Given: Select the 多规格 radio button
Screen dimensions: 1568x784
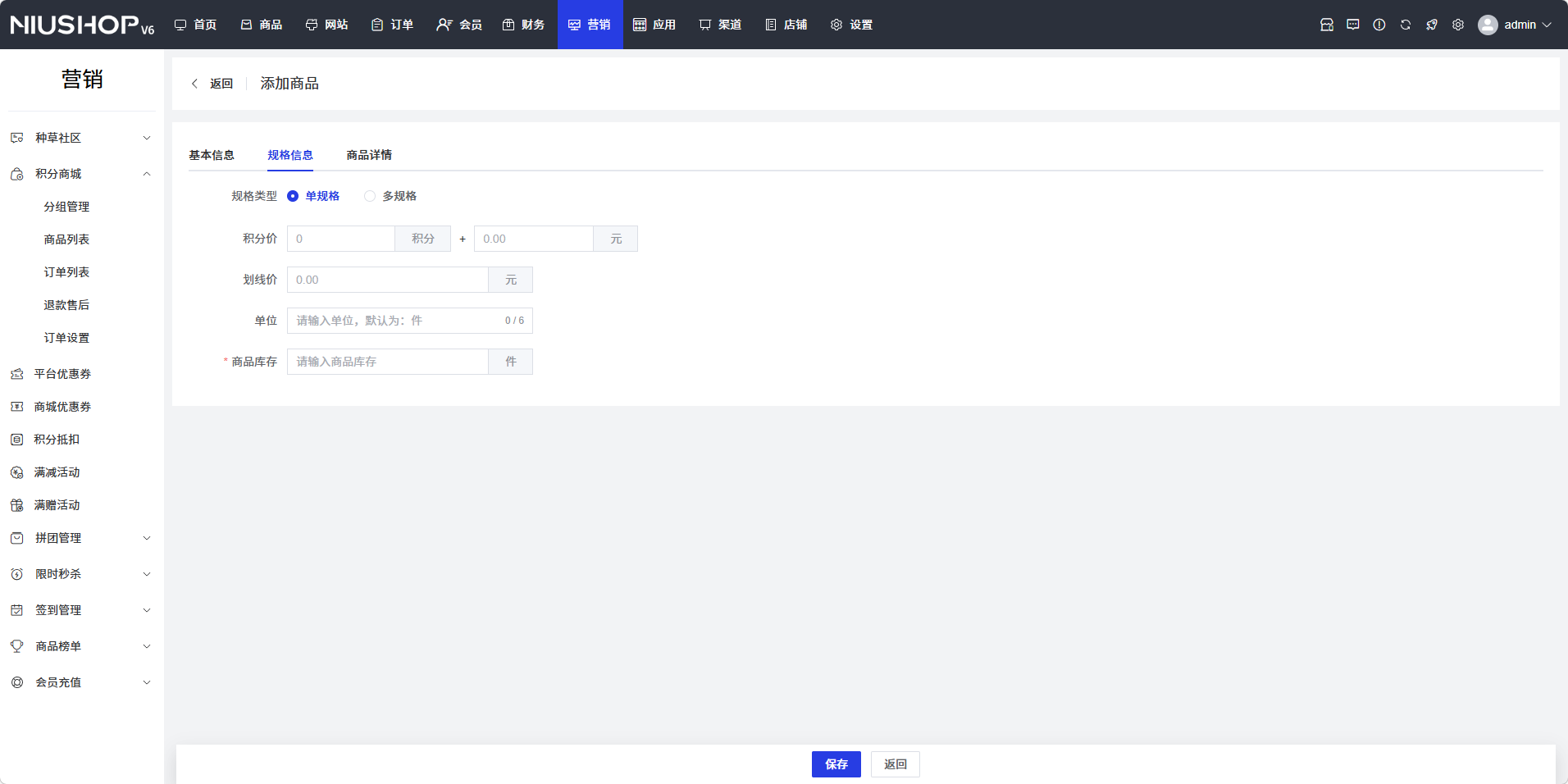Looking at the screenshot, I should [x=370, y=196].
